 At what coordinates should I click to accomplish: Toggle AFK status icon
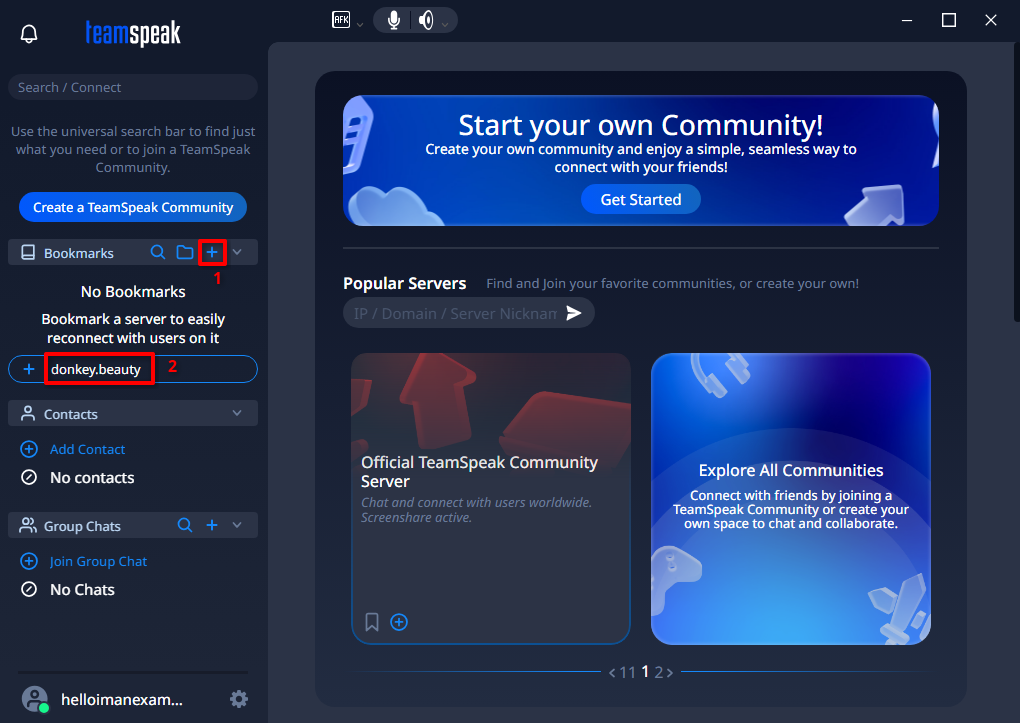pos(341,20)
